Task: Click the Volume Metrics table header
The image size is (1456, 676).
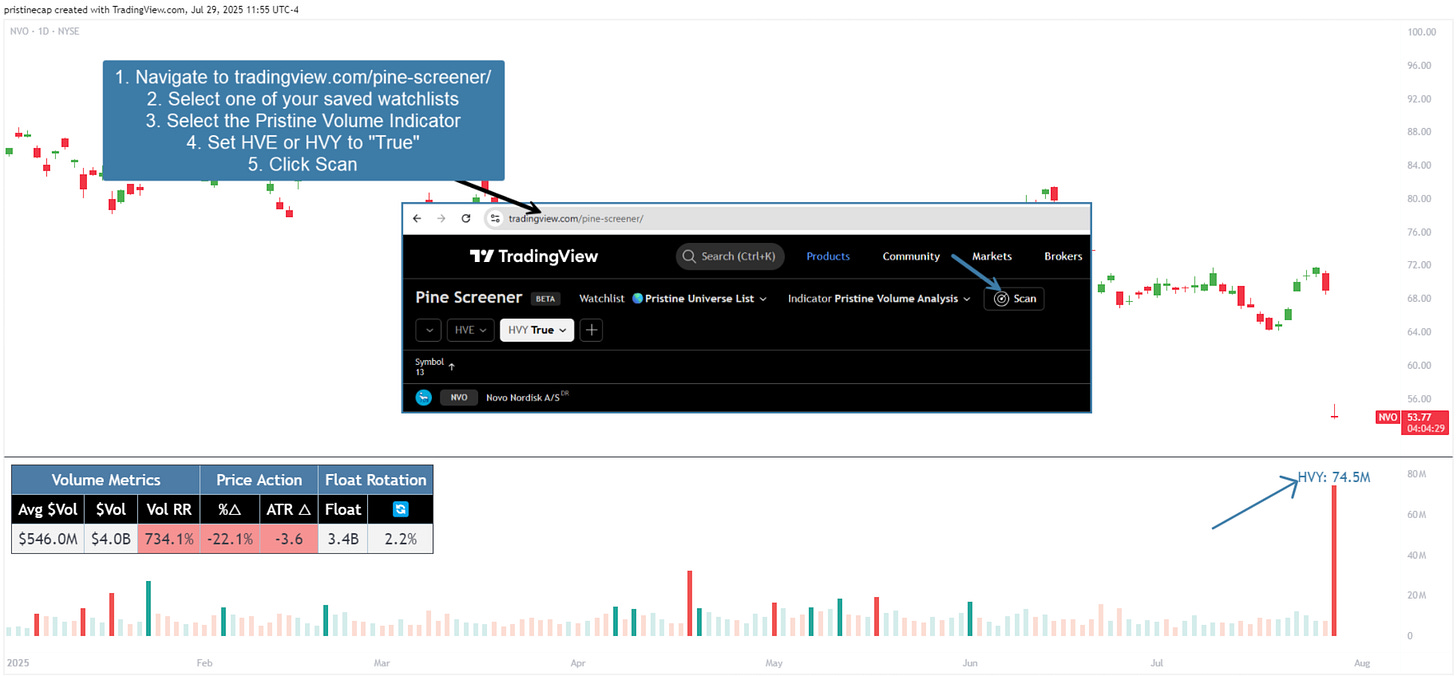Action: click(x=106, y=480)
